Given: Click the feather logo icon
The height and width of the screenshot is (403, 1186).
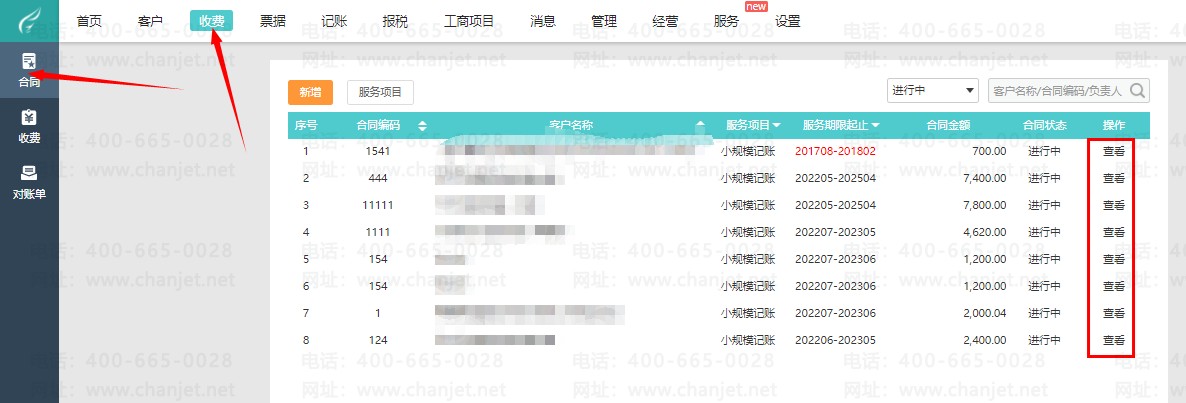Looking at the screenshot, I should click(x=29, y=20).
